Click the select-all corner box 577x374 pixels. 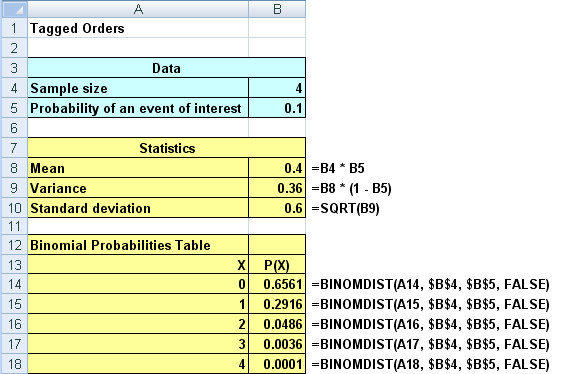coord(15,9)
